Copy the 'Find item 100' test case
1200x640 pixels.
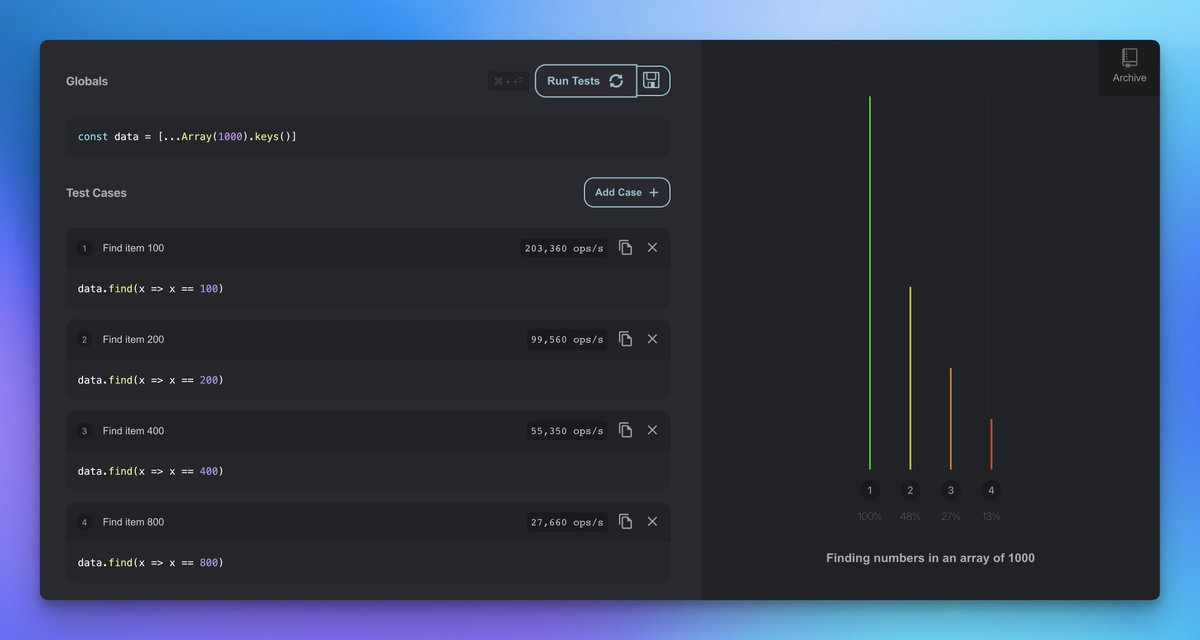tap(625, 247)
